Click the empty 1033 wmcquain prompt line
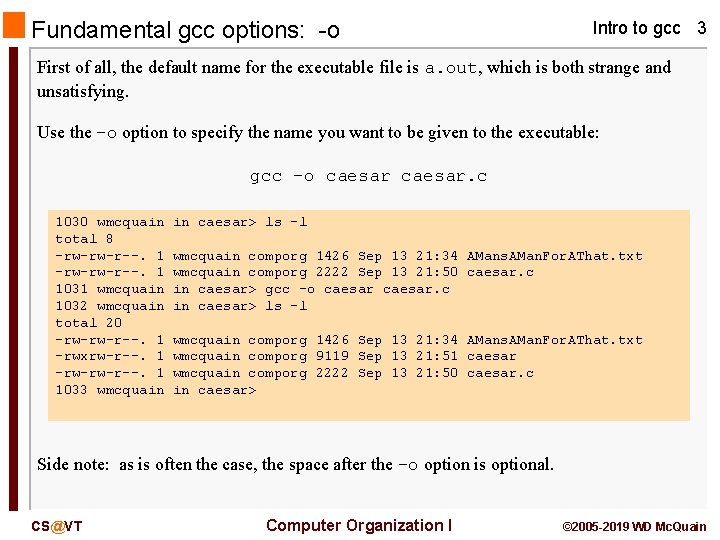Viewport: 720px width, 540px height. [156, 390]
